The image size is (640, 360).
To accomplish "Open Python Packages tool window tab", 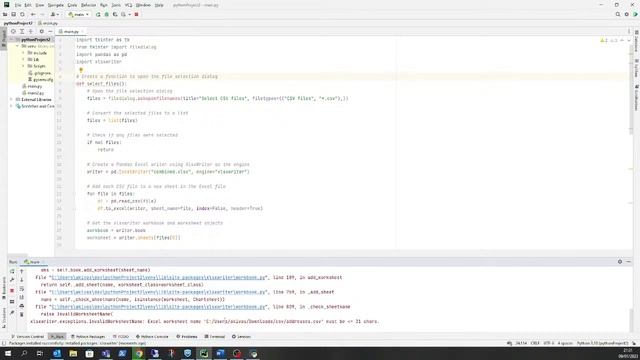I will click(88, 337).
